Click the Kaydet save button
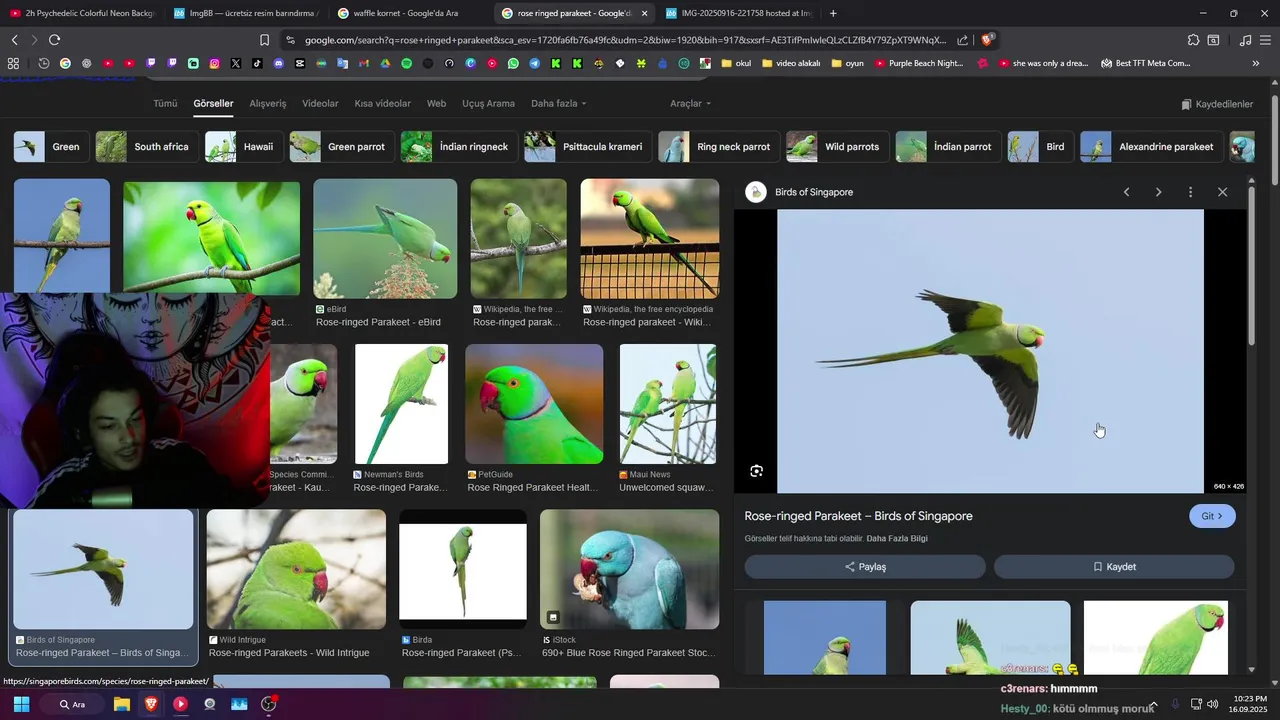Viewport: 1280px width, 720px height. [1114, 567]
